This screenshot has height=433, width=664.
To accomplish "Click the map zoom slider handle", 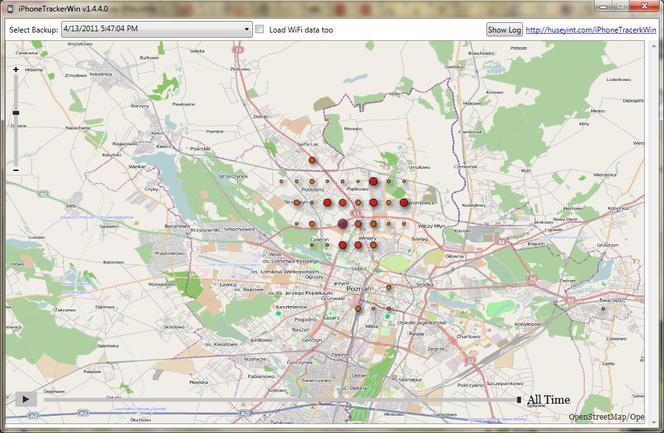I will tap(16, 113).
